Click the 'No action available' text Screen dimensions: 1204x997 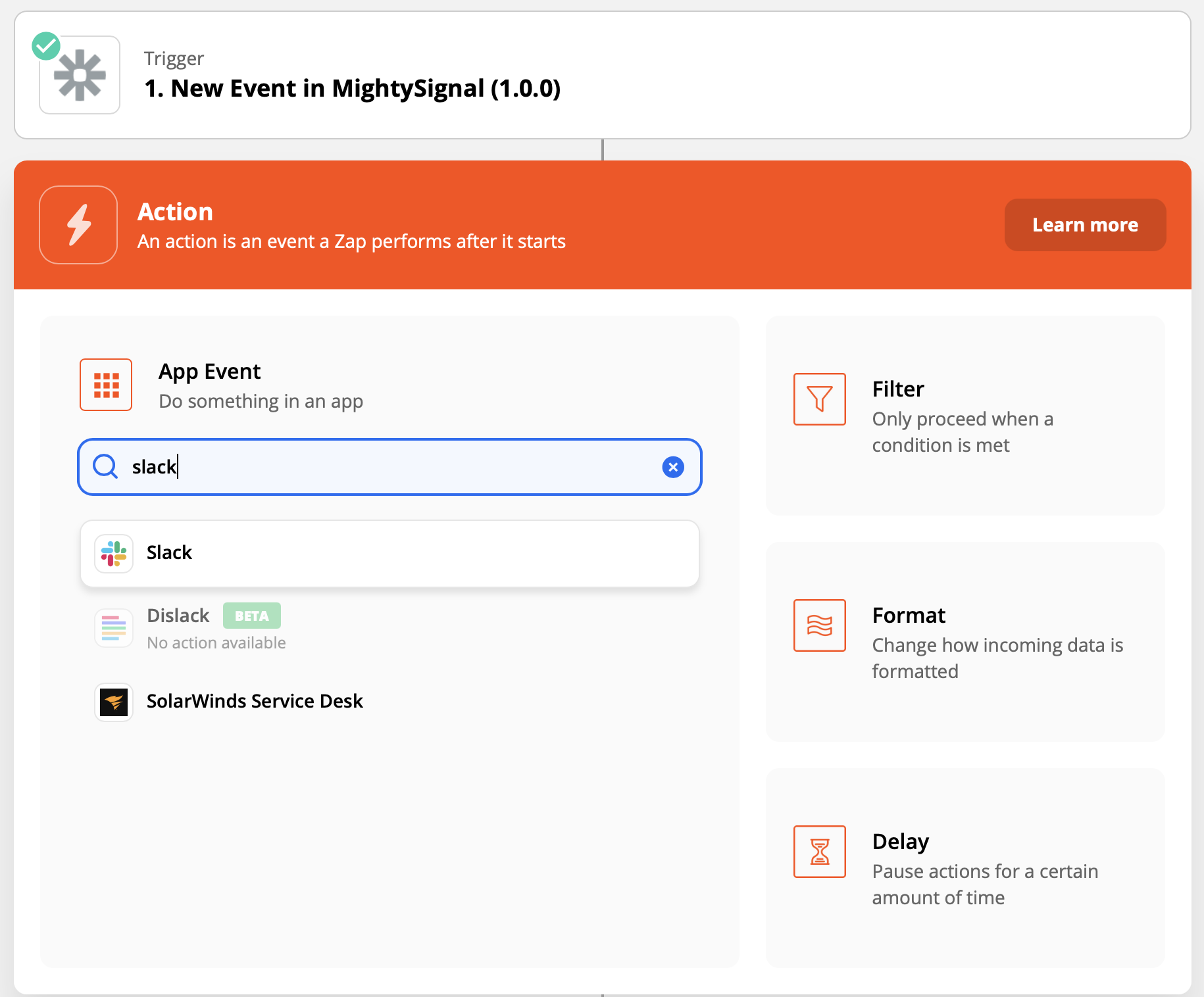click(x=216, y=643)
